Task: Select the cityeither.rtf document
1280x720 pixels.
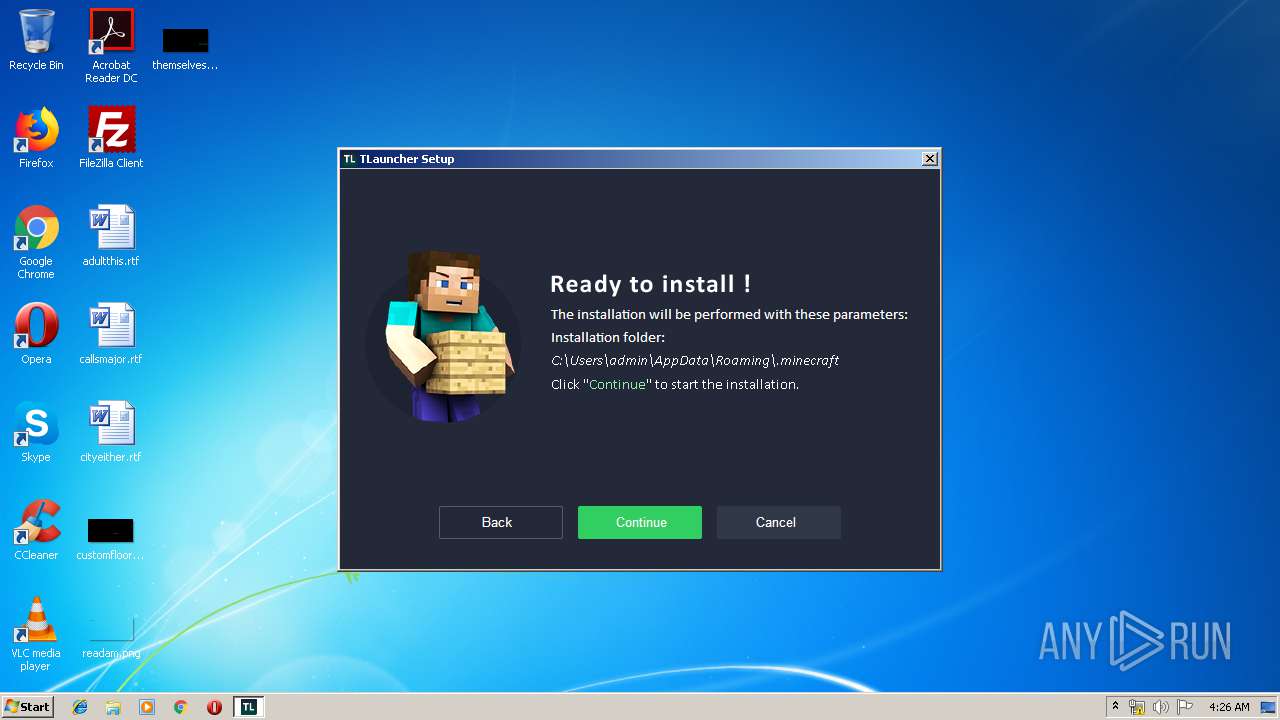Action: (x=111, y=432)
